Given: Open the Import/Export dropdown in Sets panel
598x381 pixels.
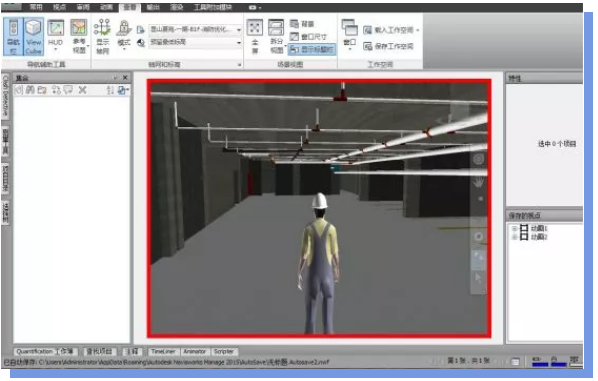Looking at the screenshot, I should pos(123,90).
